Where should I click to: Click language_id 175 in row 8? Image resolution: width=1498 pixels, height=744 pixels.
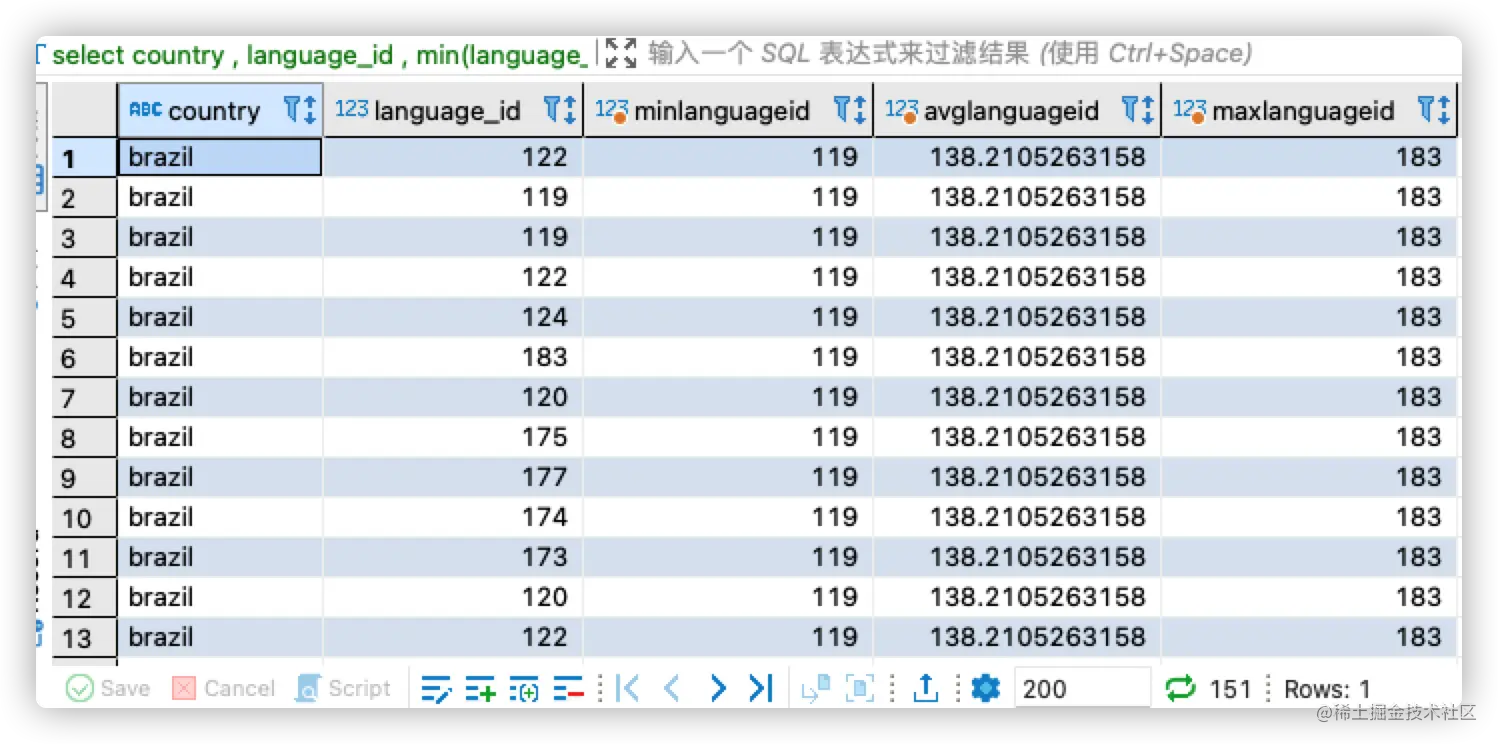(x=453, y=437)
